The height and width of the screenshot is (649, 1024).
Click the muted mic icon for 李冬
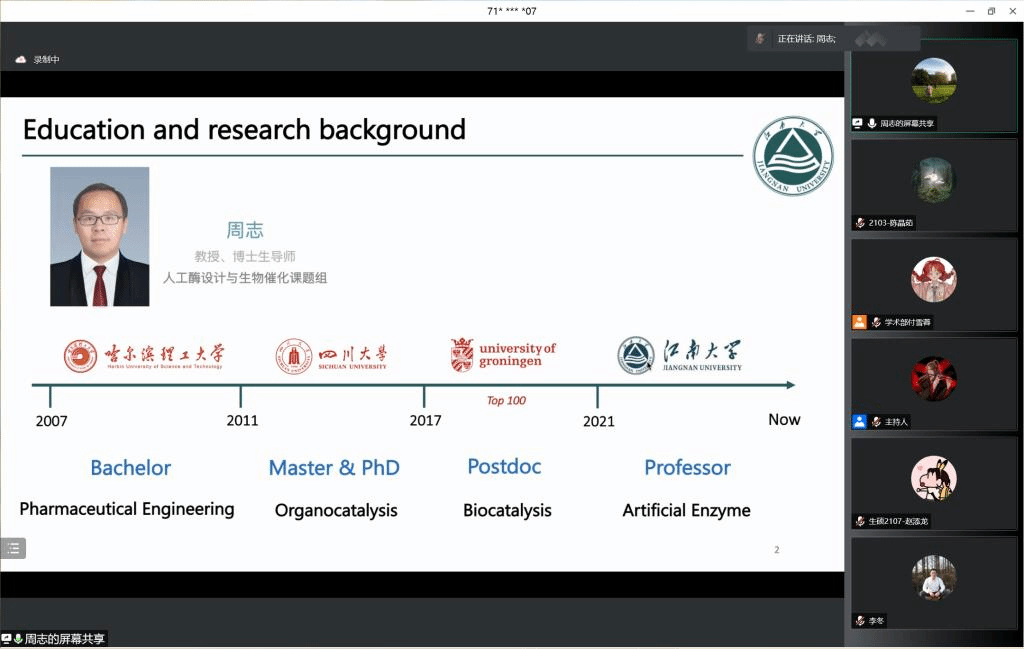(x=860, y=621)
